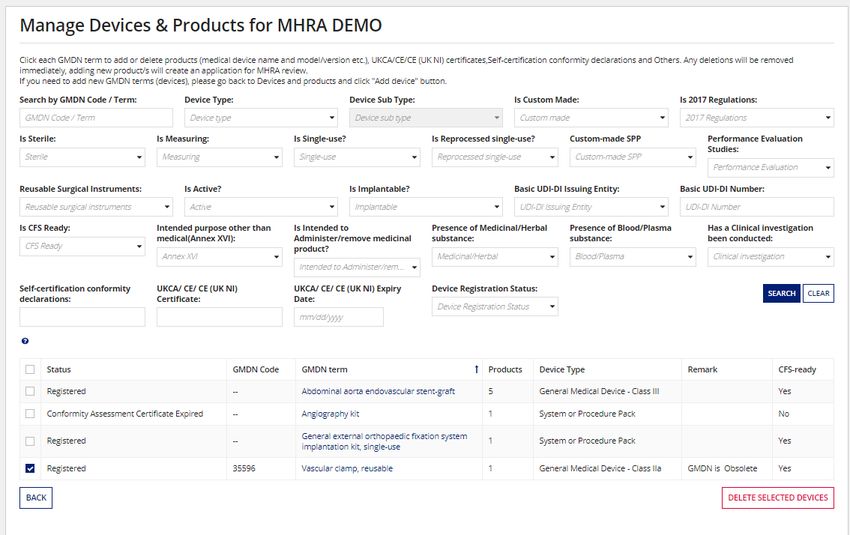Open General external orthopaedic fixation system link

pos(384,441)
